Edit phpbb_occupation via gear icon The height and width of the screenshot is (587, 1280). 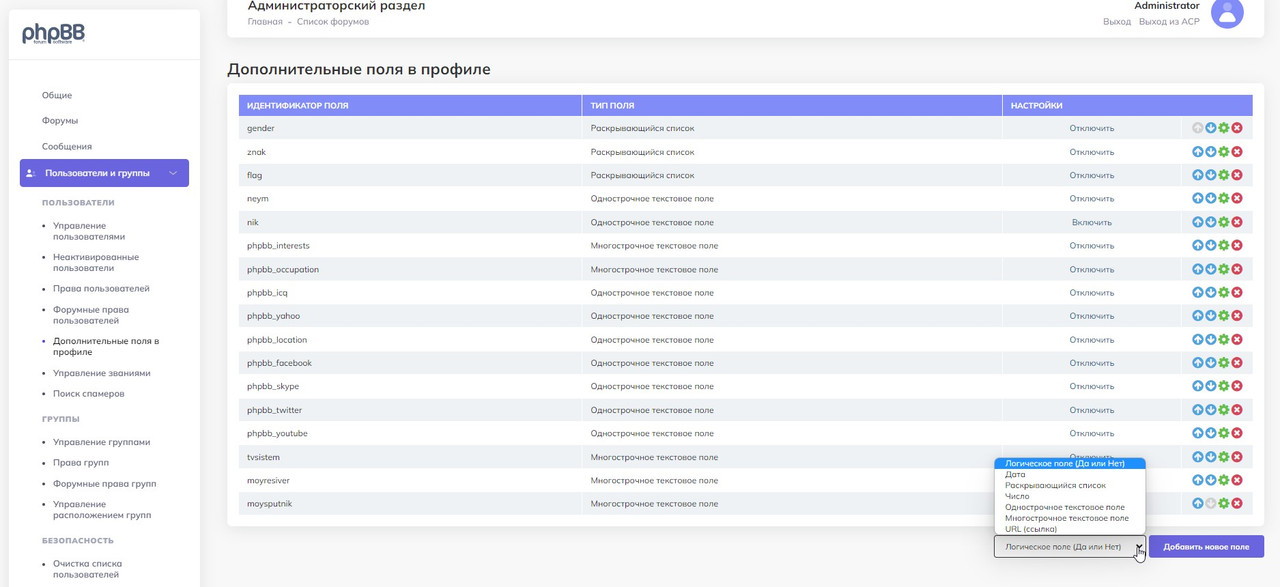coord(1224,269)
